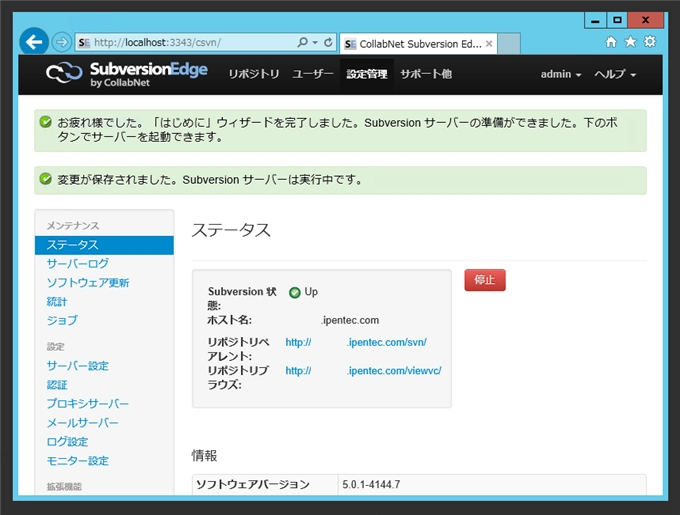Open プロキシサーバー settings link
Viewport: 680px width, 515px height.
(x=88, y=404)
